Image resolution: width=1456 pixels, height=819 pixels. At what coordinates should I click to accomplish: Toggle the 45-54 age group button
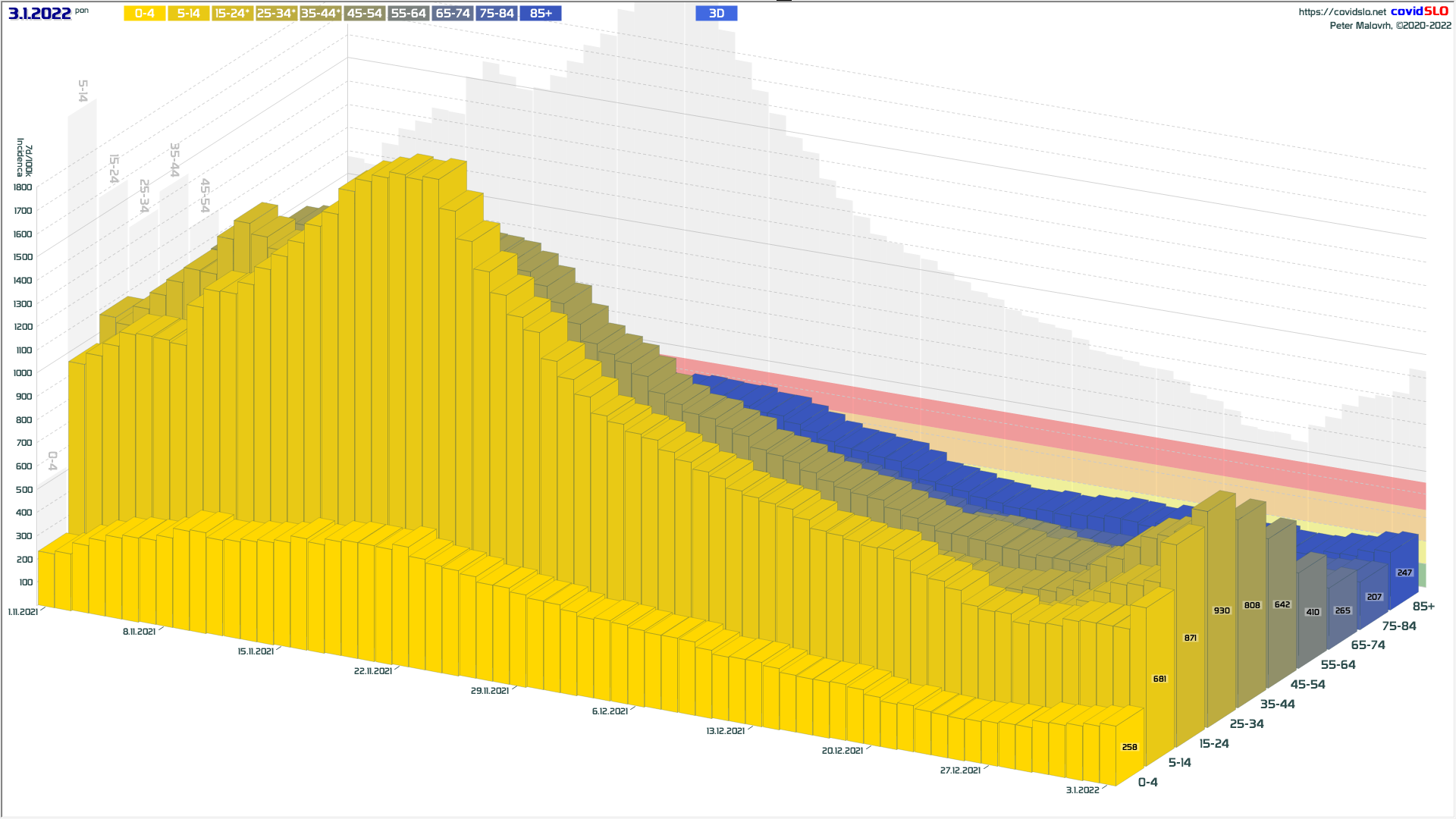point(364,14)
